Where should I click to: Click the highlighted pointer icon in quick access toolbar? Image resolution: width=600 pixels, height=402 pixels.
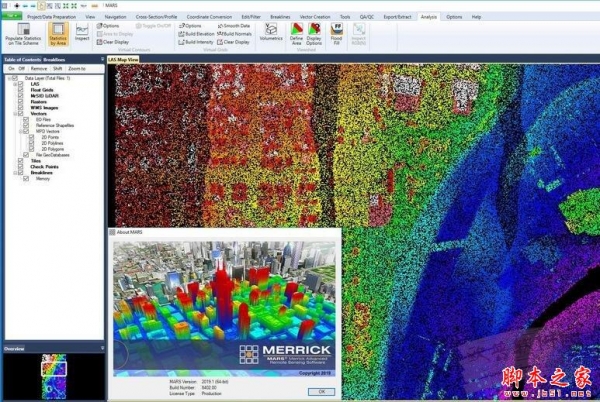pyautogui.click(x=41, y=5)
